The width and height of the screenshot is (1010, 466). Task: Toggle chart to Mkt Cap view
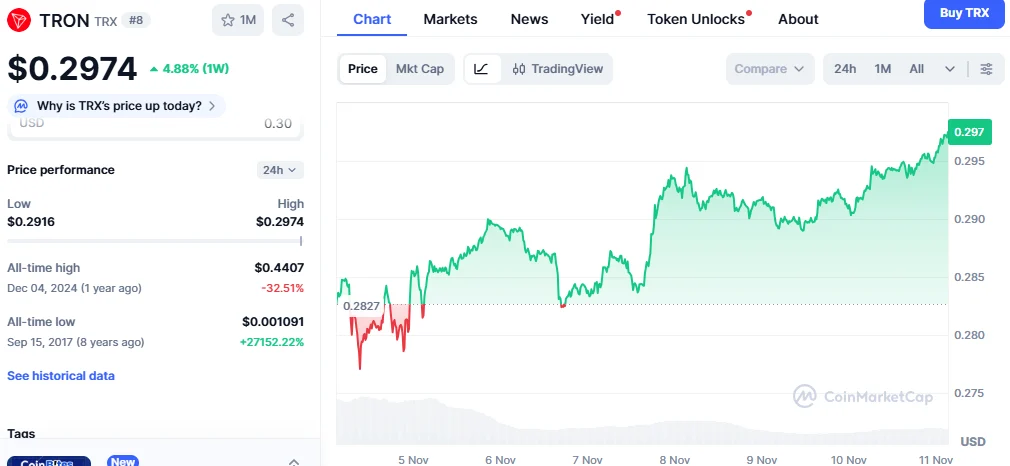pyautogui.click(x=420, y=69)
